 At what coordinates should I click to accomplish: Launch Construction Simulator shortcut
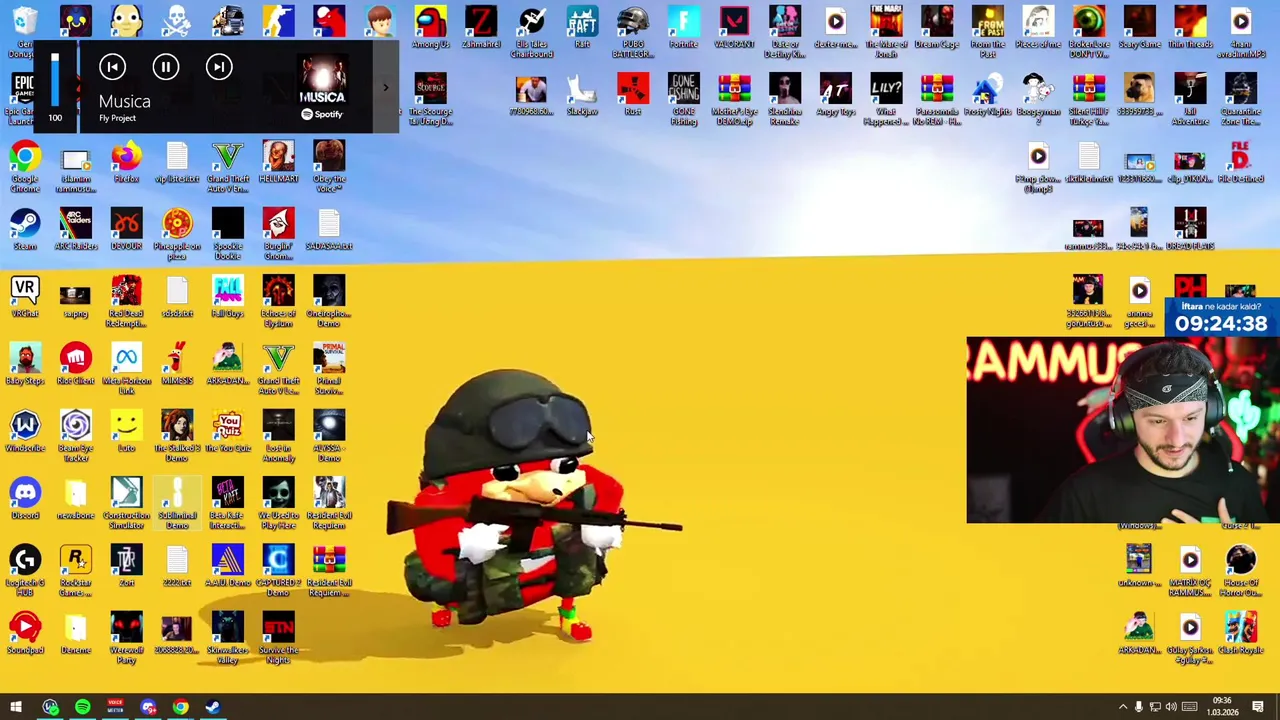pos(126,503)
